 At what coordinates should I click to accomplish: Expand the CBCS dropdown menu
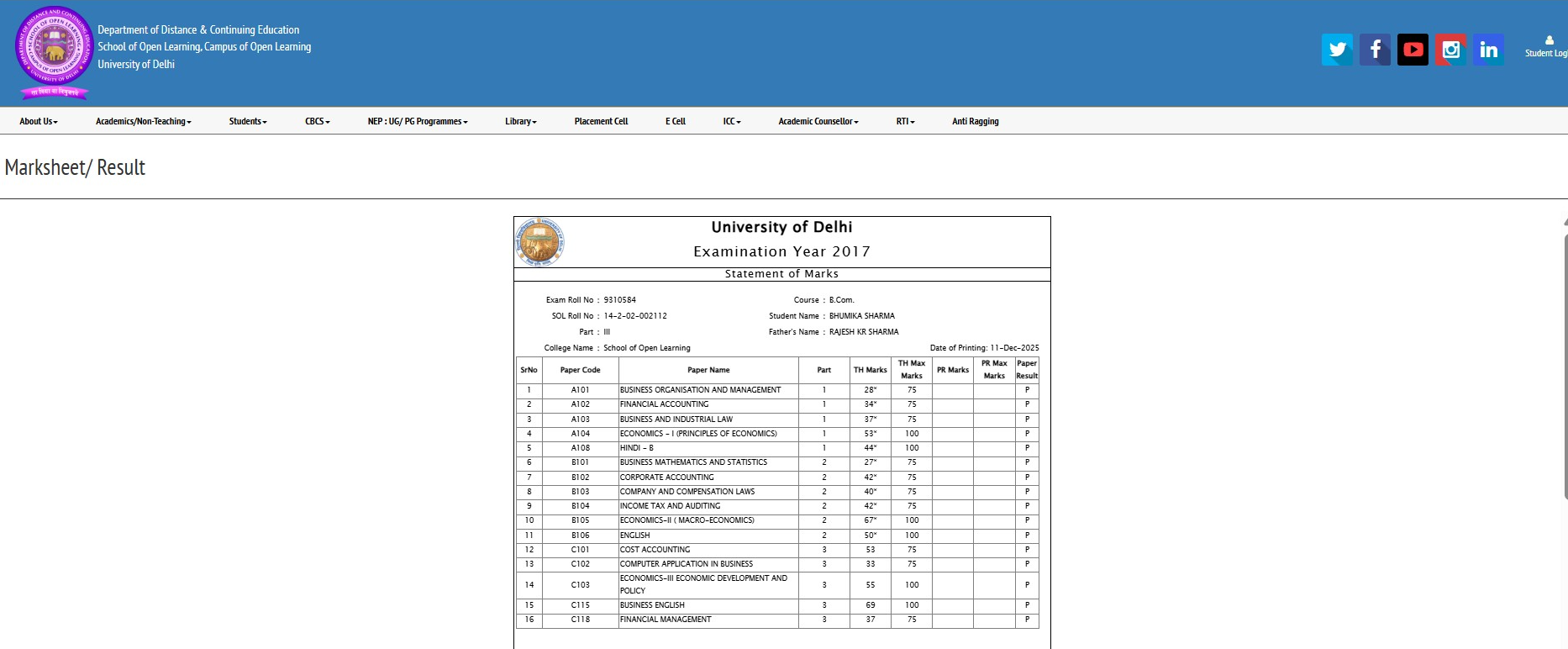[x=317, y=121]
